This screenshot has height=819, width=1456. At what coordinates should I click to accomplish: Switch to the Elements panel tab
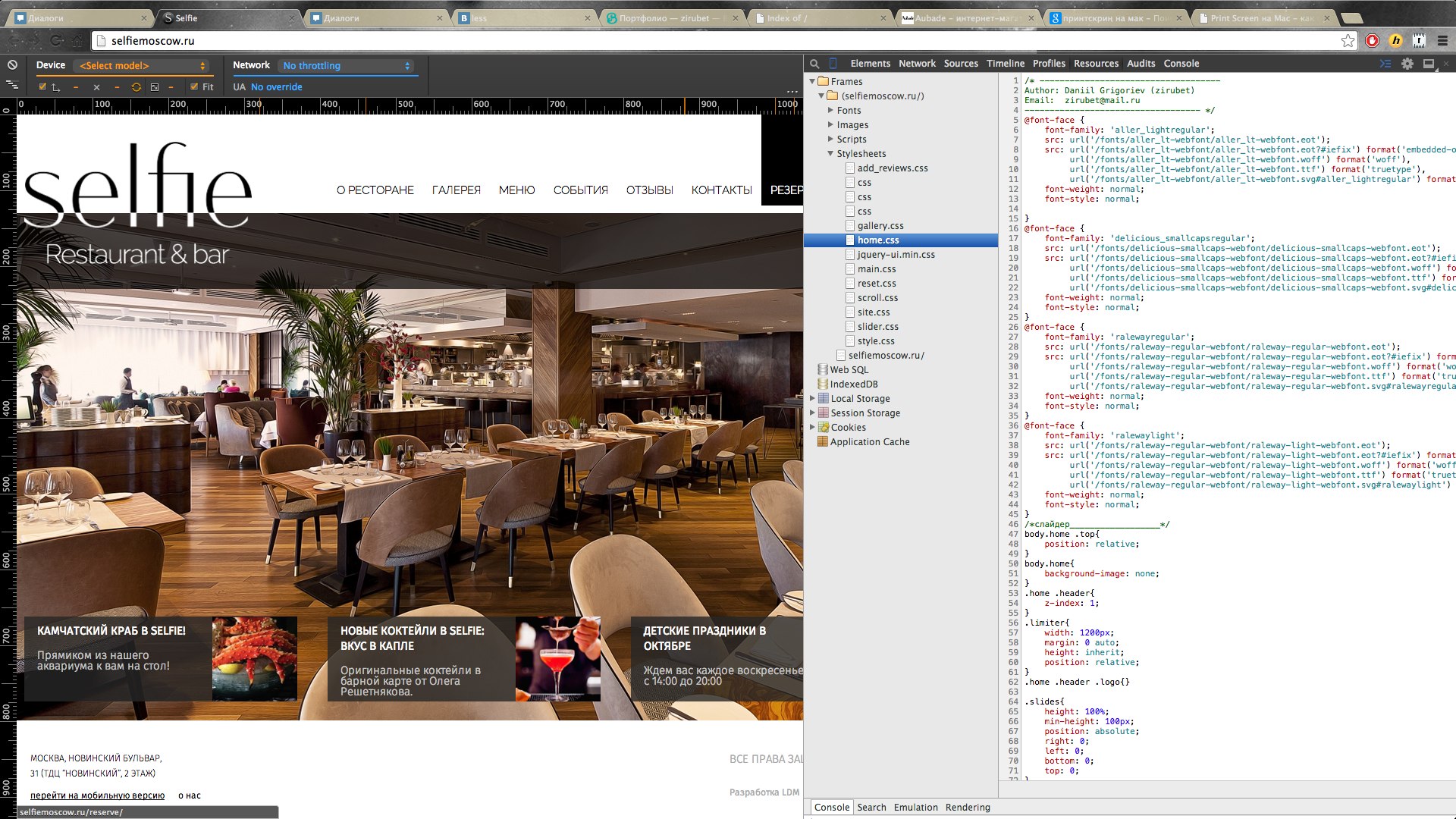870,64
